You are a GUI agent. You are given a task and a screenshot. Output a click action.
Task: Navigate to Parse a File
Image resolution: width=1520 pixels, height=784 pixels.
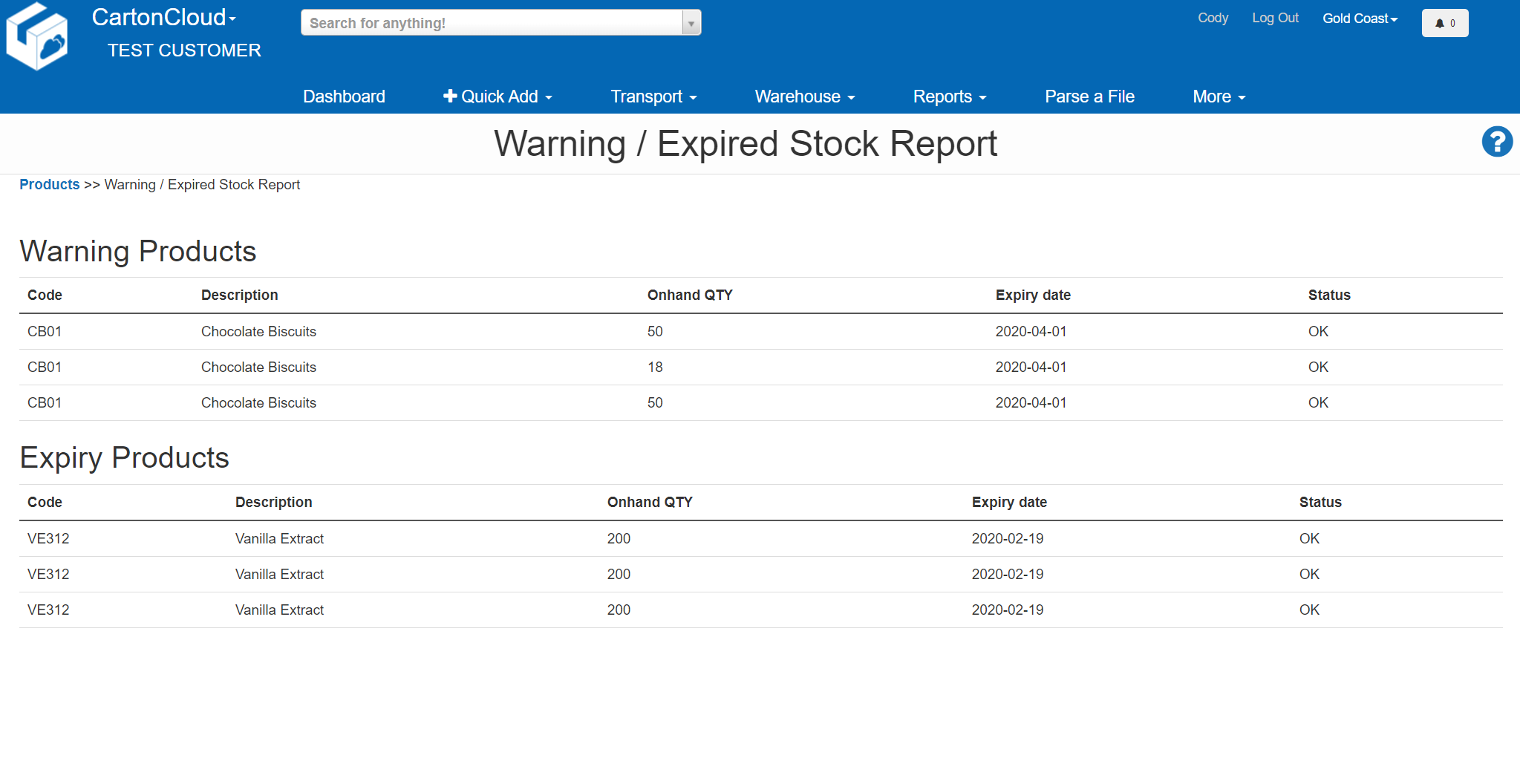(1089, 97)
